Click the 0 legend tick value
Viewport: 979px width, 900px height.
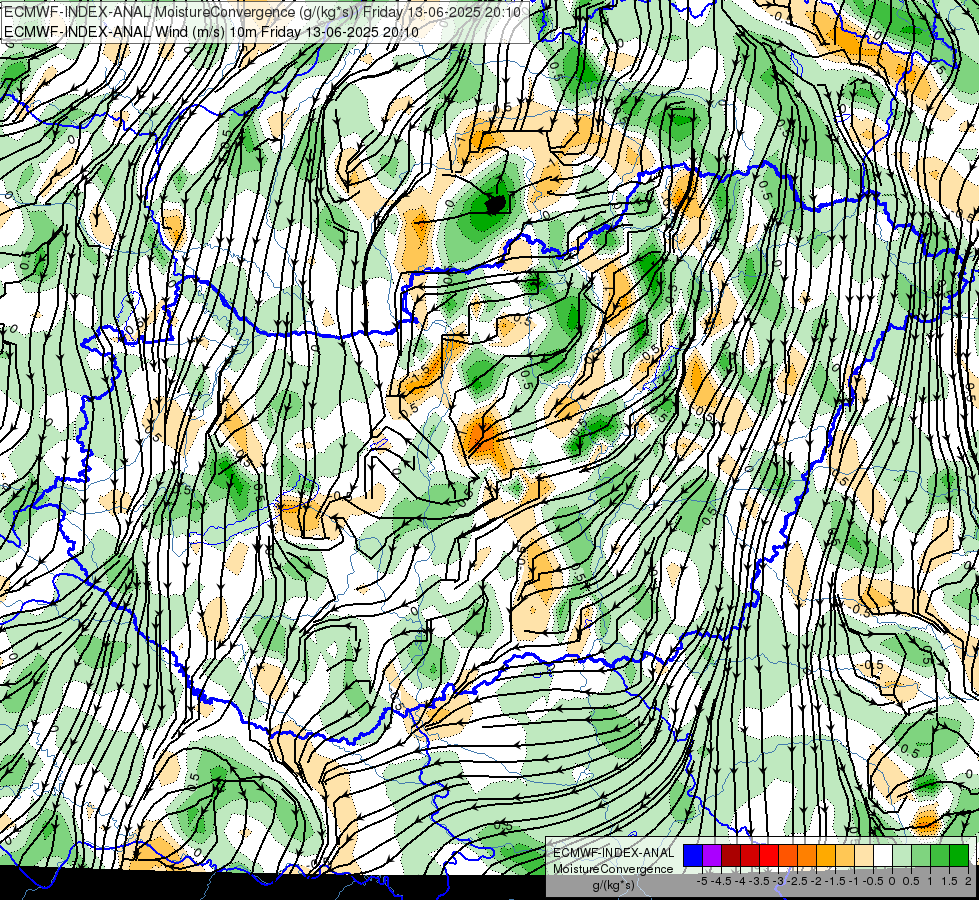pyautogui.click(x=892, y=881)
